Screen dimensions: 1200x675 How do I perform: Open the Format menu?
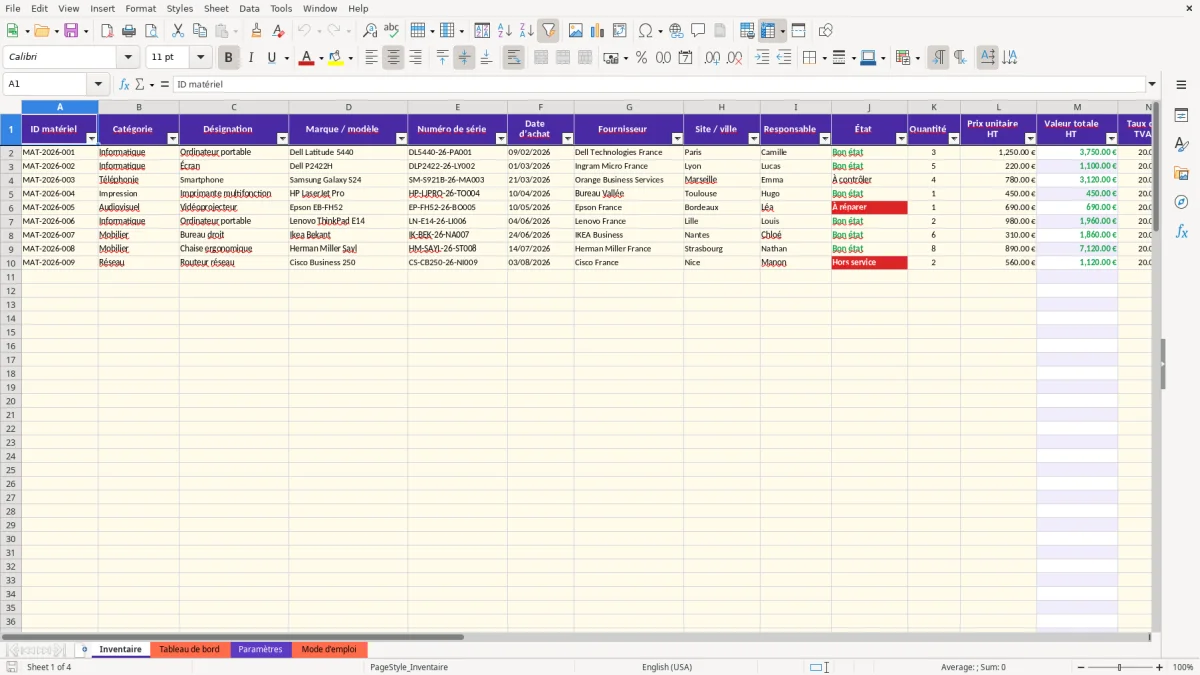click(141, 8)
